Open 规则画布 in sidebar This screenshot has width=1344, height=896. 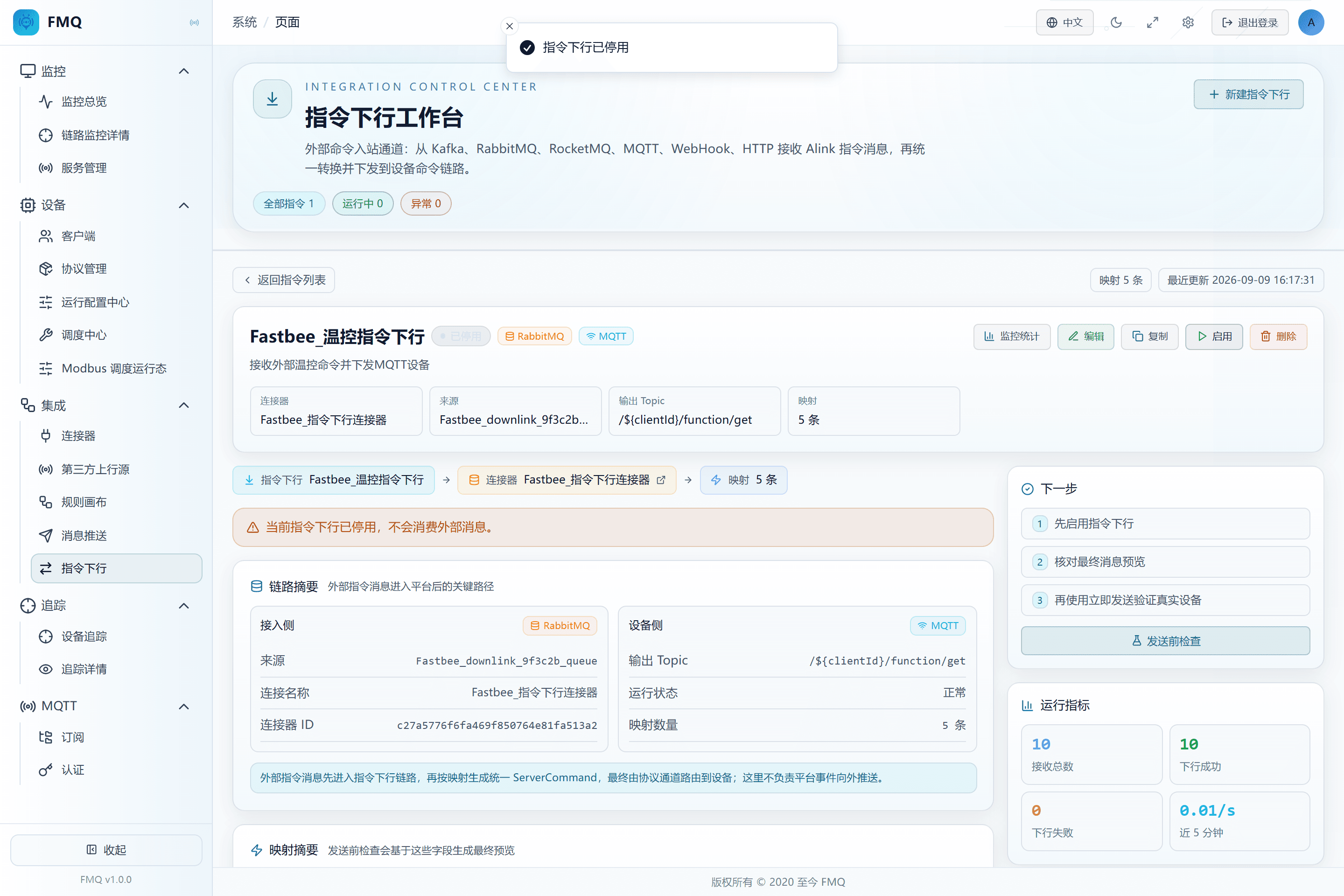pyautogui.click(x=117, y=502)
